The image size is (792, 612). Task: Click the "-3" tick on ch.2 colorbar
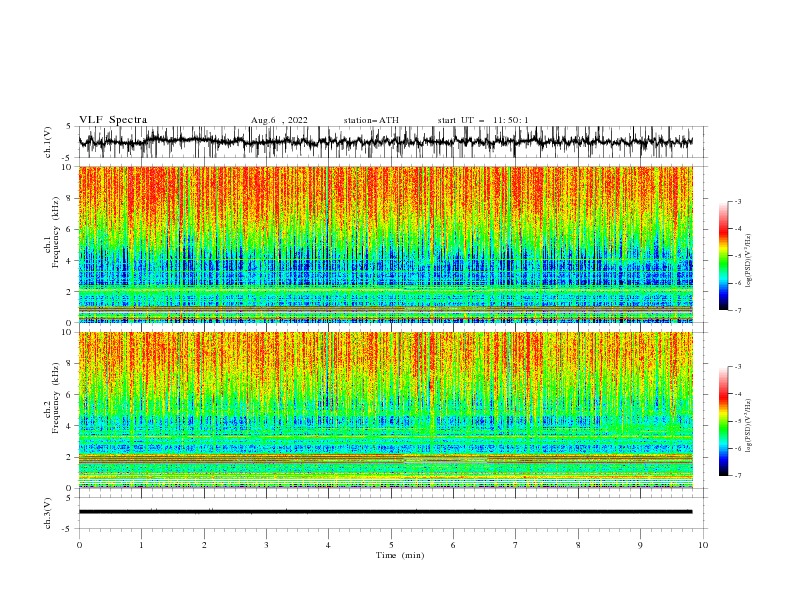[x=737, y=367]
